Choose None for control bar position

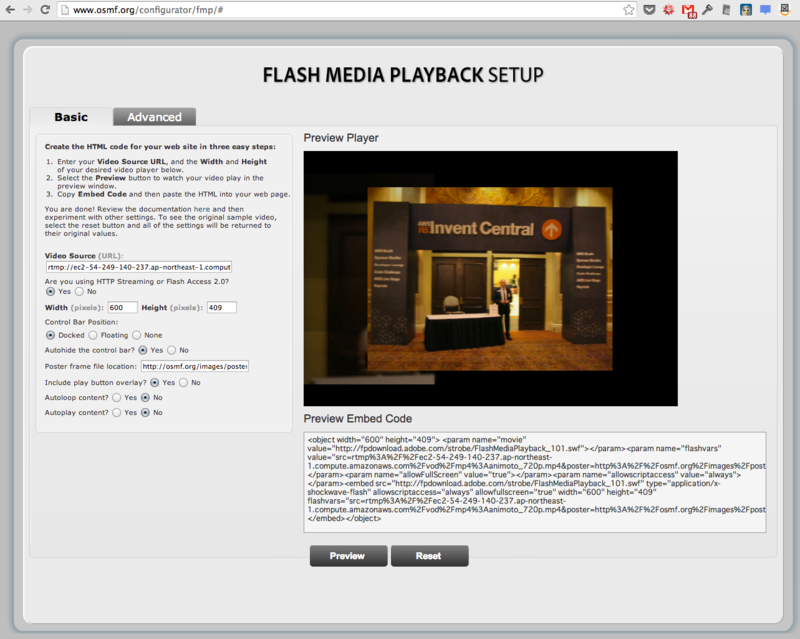pos(136,335)
